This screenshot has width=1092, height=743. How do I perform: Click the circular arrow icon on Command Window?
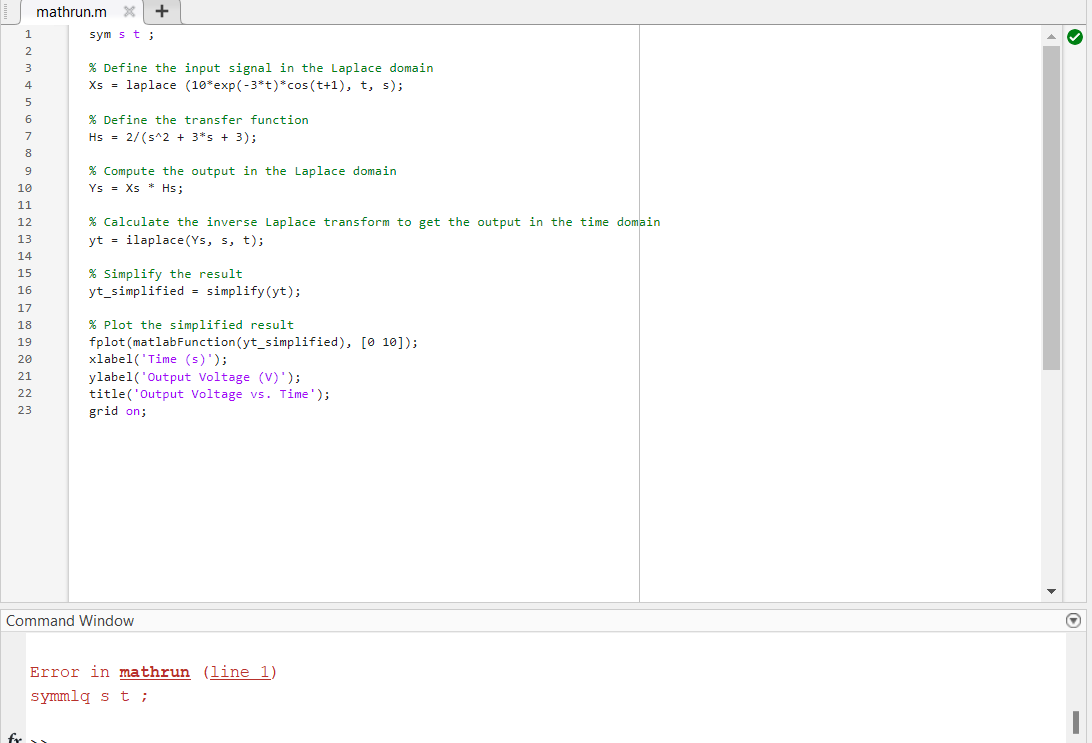1072,620
